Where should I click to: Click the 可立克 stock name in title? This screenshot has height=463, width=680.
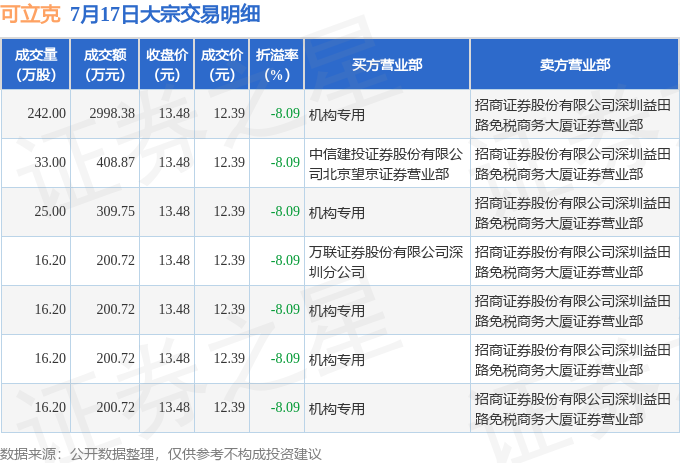pyautogui.click(x=30, y=14)
